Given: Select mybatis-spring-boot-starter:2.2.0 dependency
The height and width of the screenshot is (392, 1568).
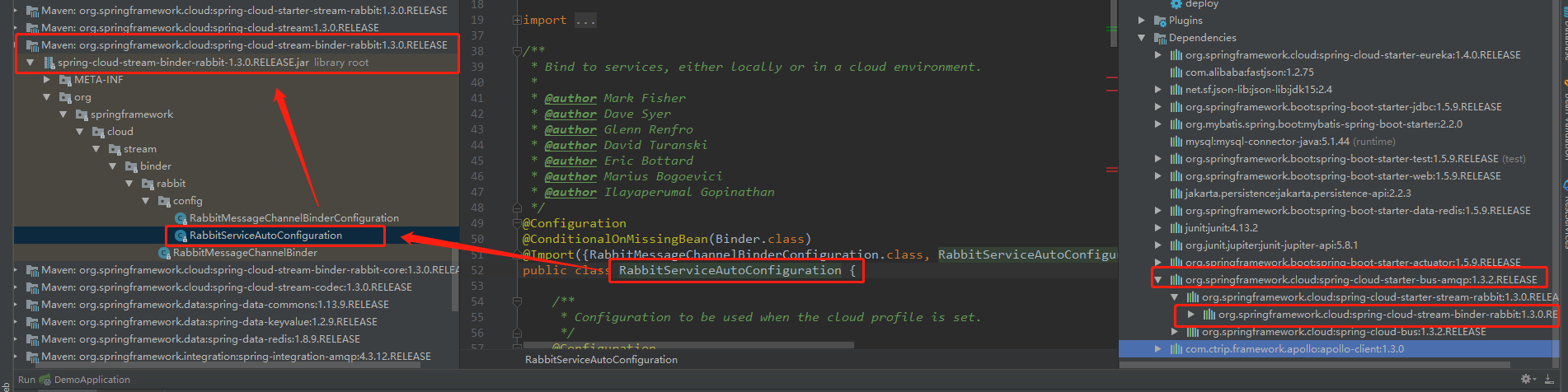Looking at the screenshot, I should coord(1324,124).
